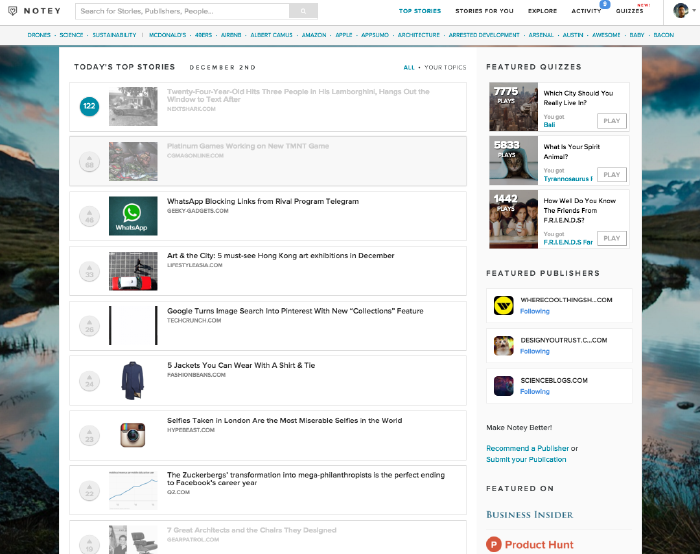The image size is (700, 554).
Task: Open the WhatsApp story thumbnail
Action: coord(133,216)
